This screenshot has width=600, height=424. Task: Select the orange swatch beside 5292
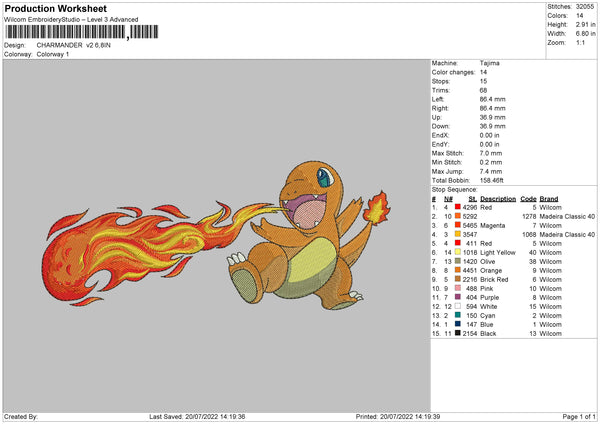(x=458, y=216)
